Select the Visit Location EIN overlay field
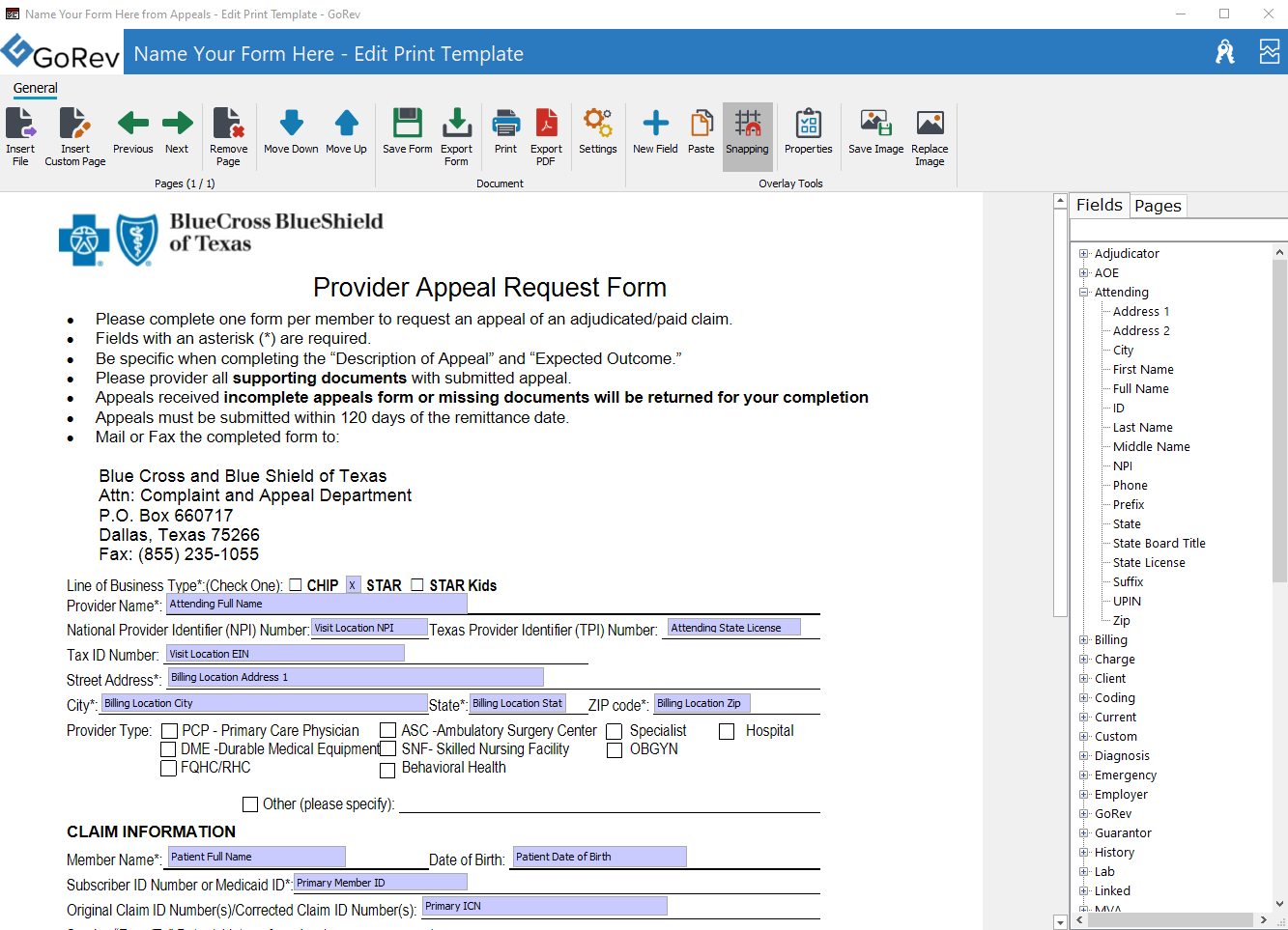1288x930 pixels. 285,654
